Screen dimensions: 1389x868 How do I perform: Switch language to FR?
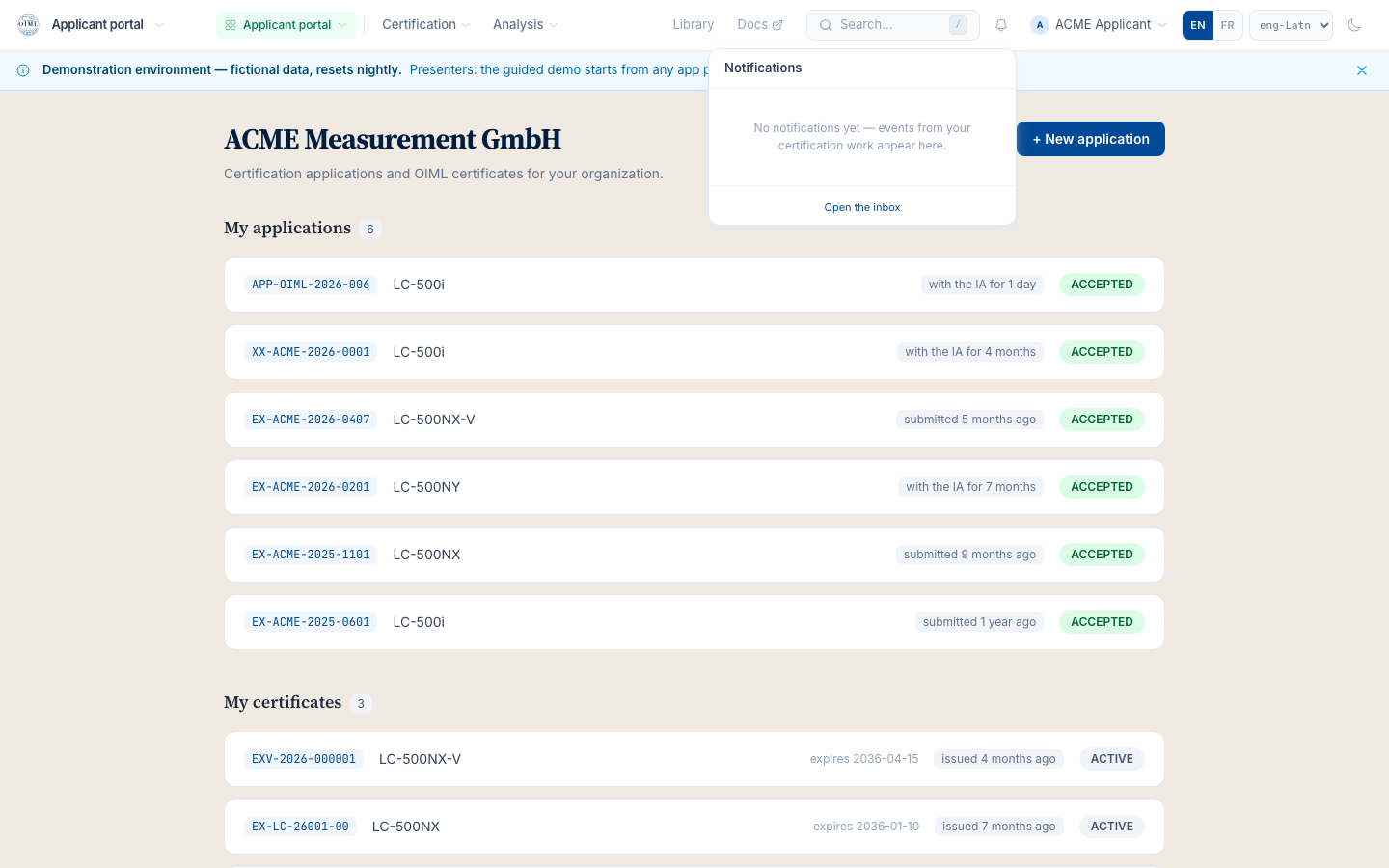click(x=1227, y=25)
